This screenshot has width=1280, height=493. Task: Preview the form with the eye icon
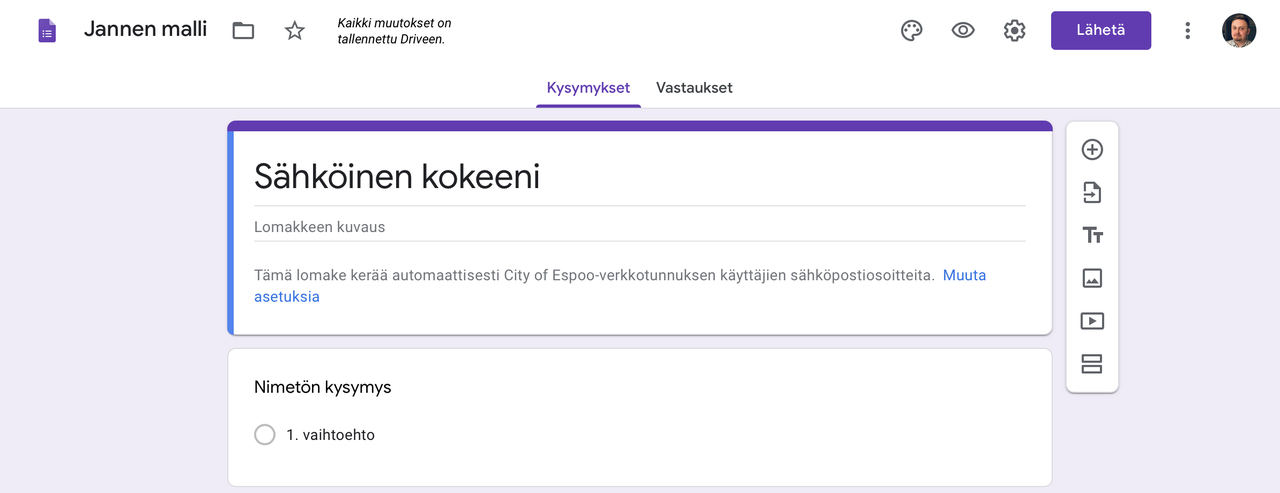click(x=963, y=30)
